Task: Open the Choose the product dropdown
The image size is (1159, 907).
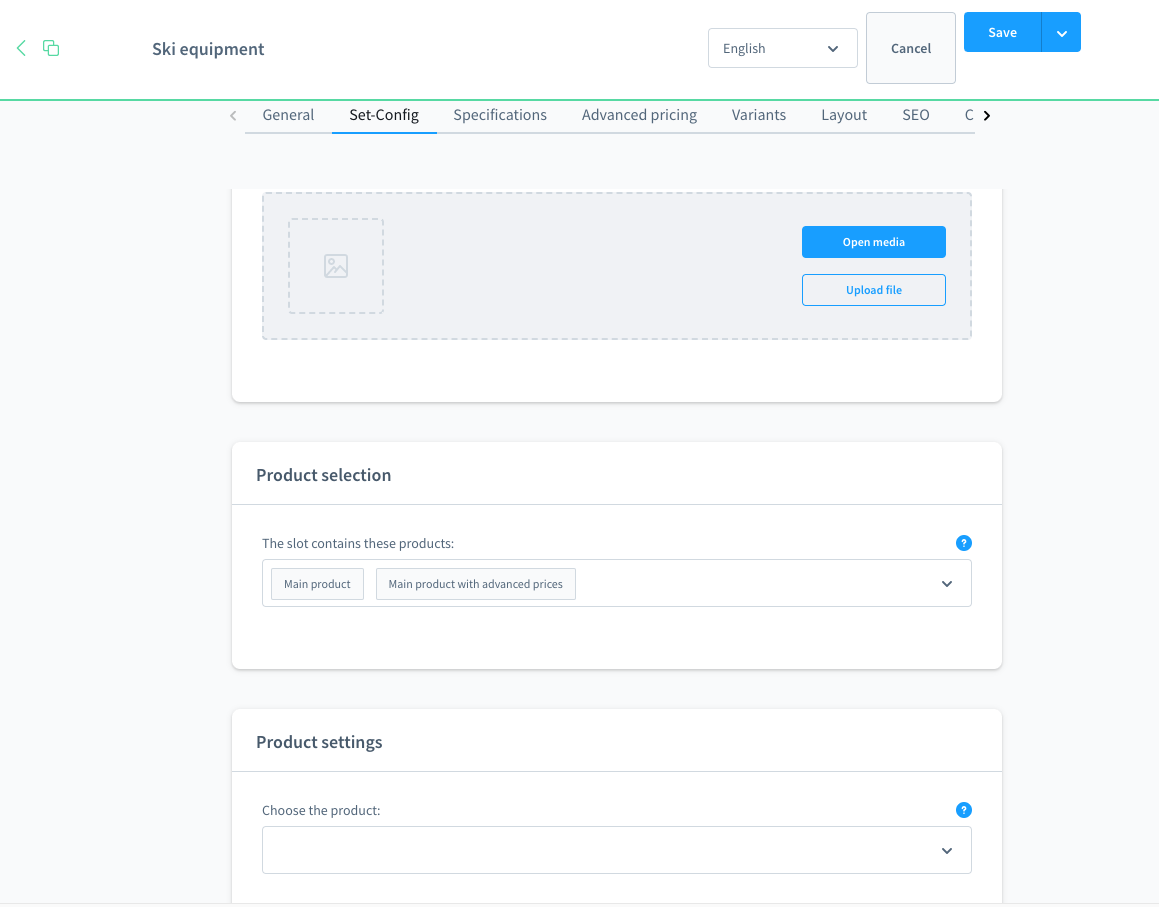Action: pyautogui.click(x=616, y=850)
